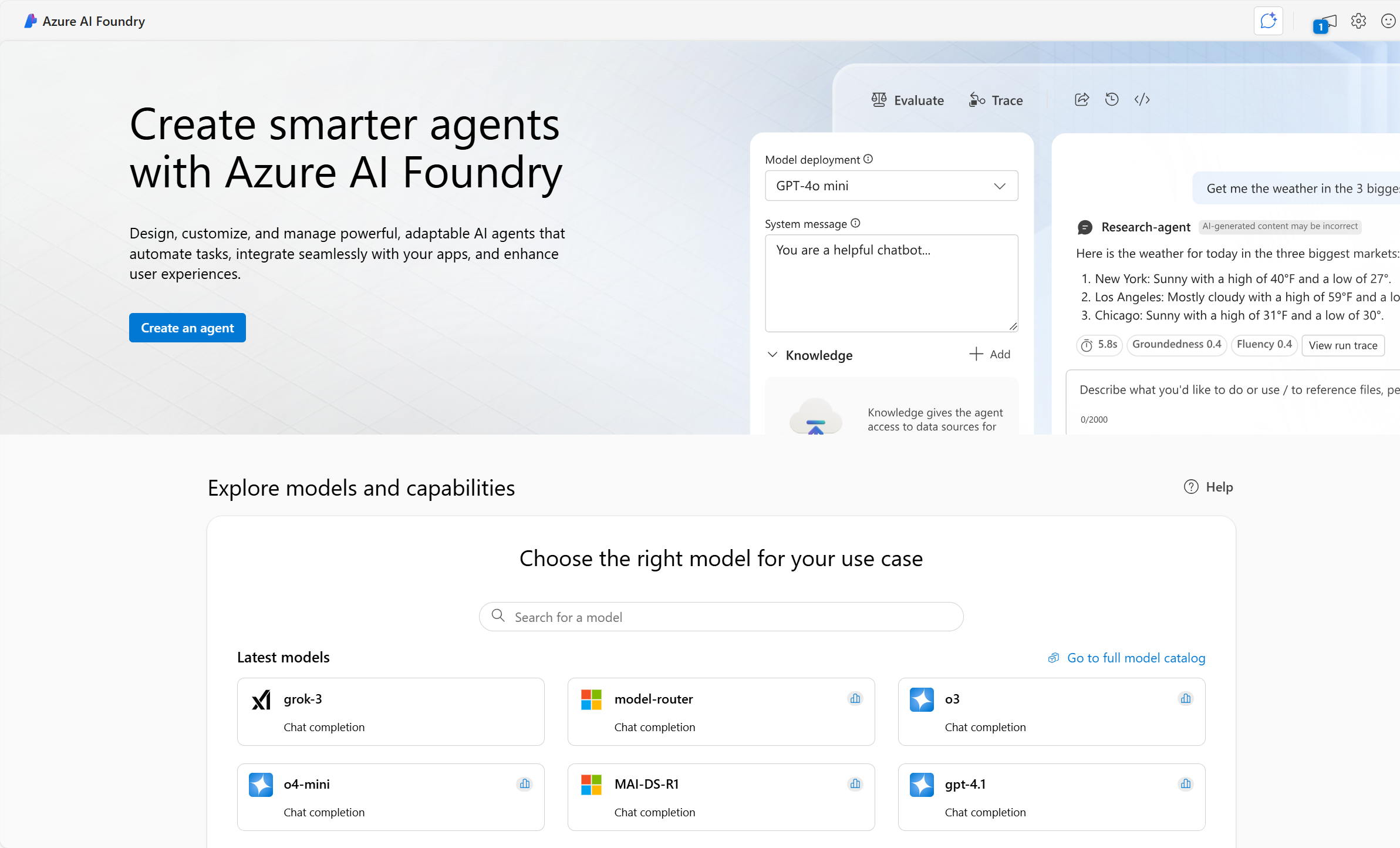Share the agent playground
This screenshot has height=848, width=1400.
(1082, 99)
